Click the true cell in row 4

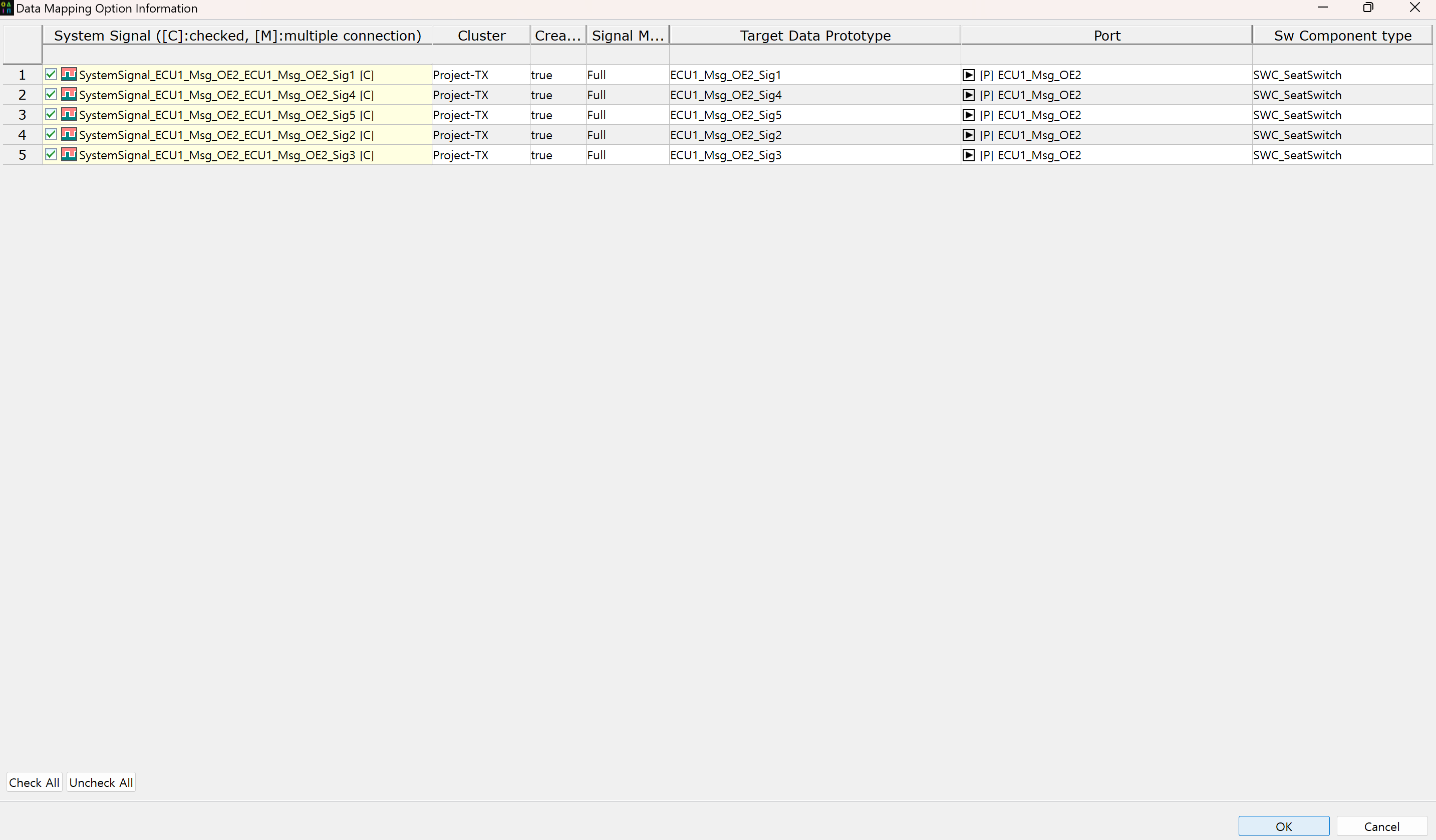[558, 135]
